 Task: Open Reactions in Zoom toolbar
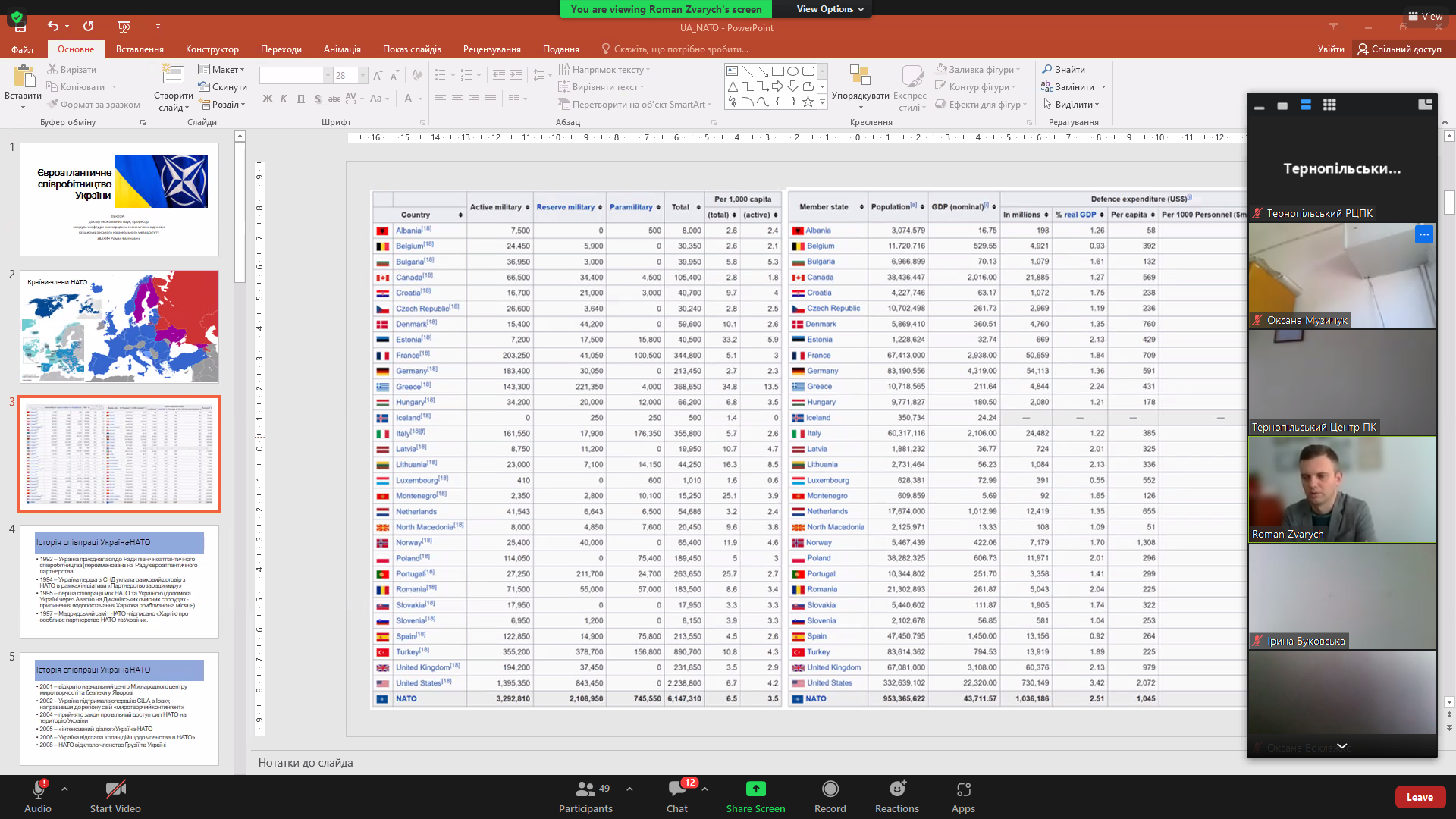tap(896, 796)
